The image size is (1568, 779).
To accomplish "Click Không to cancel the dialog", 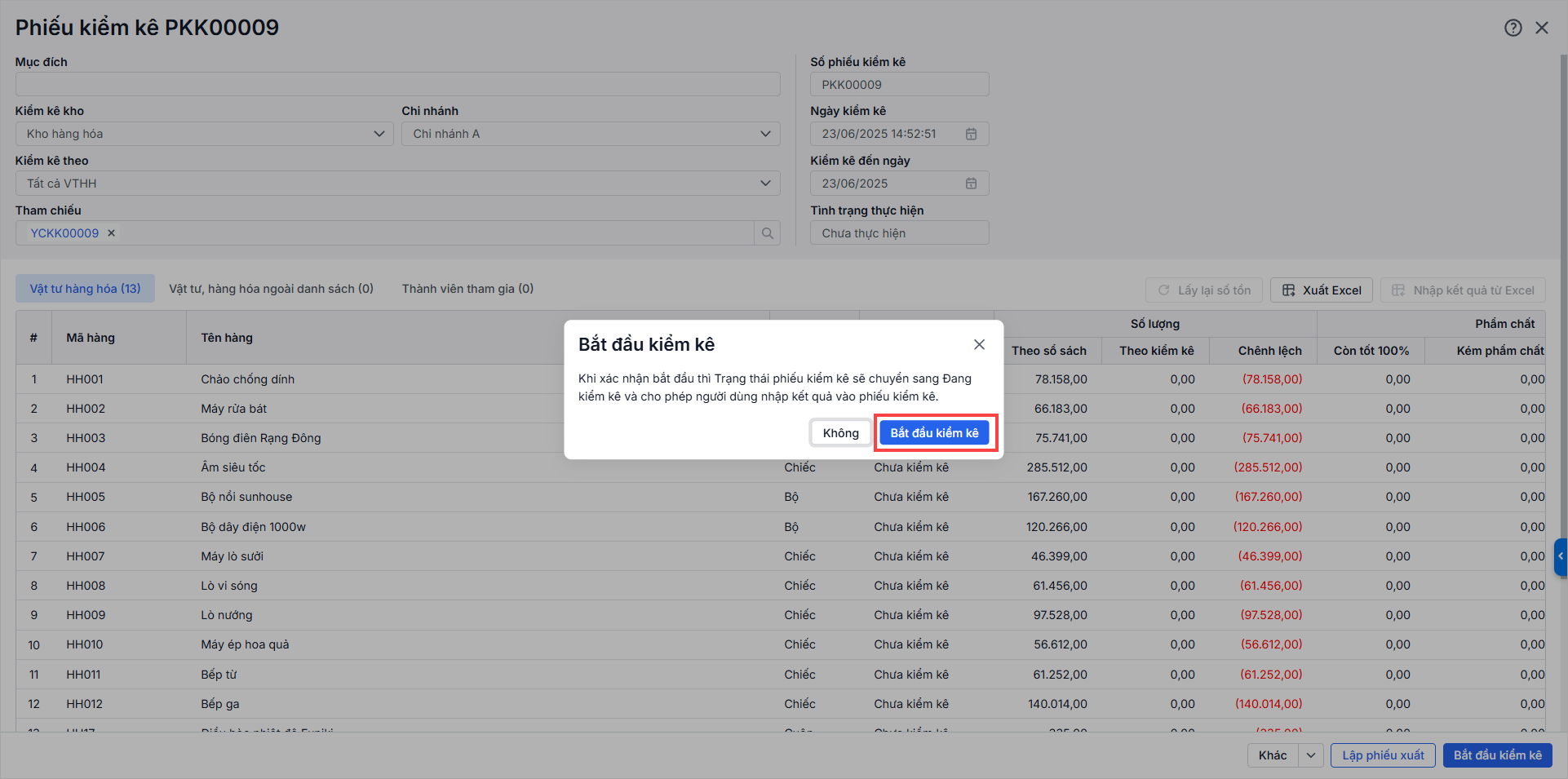I will pyautogui.click(x=840, y=433).
